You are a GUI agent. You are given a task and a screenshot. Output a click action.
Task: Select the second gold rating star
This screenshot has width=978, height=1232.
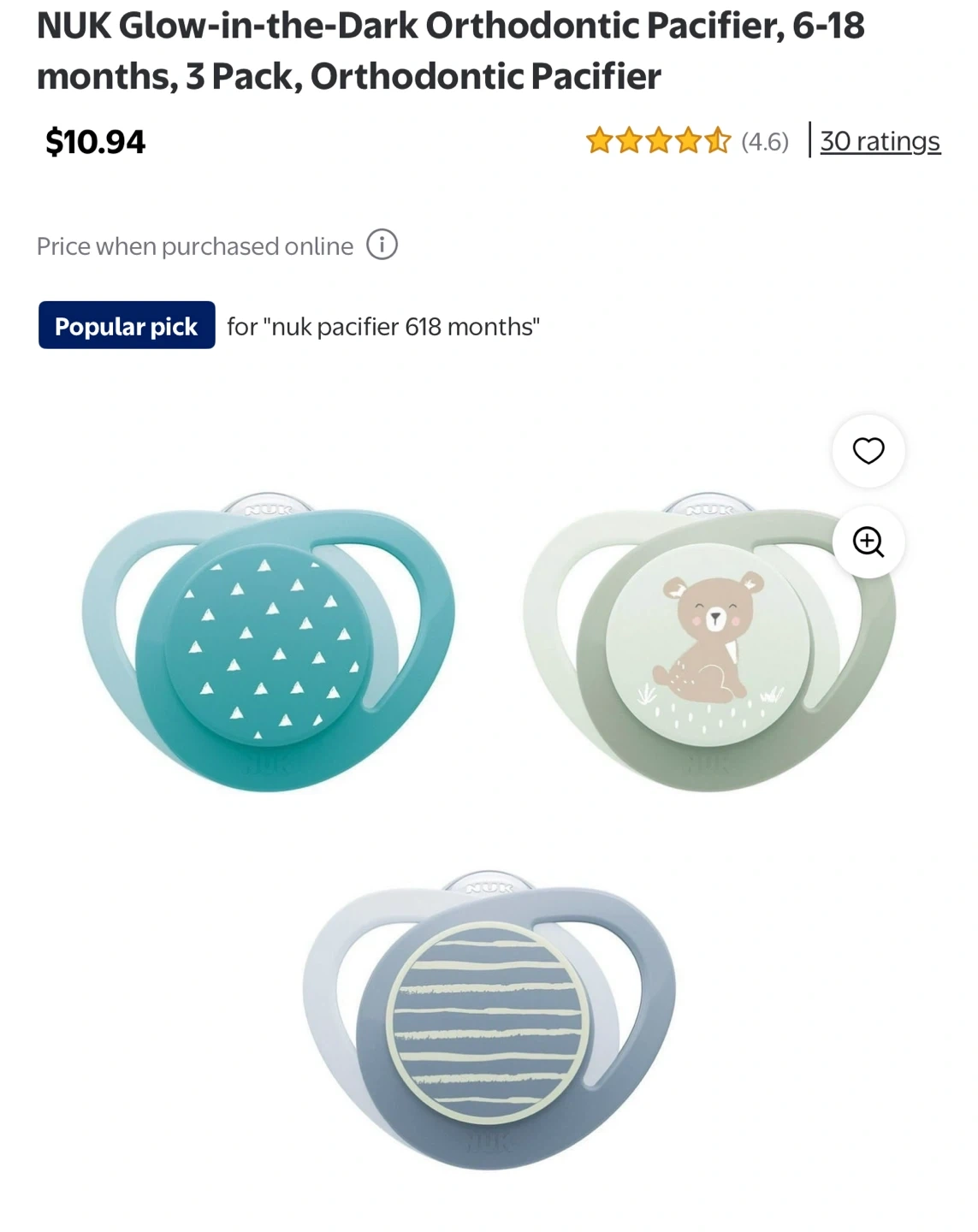click(x=629, y=140)
